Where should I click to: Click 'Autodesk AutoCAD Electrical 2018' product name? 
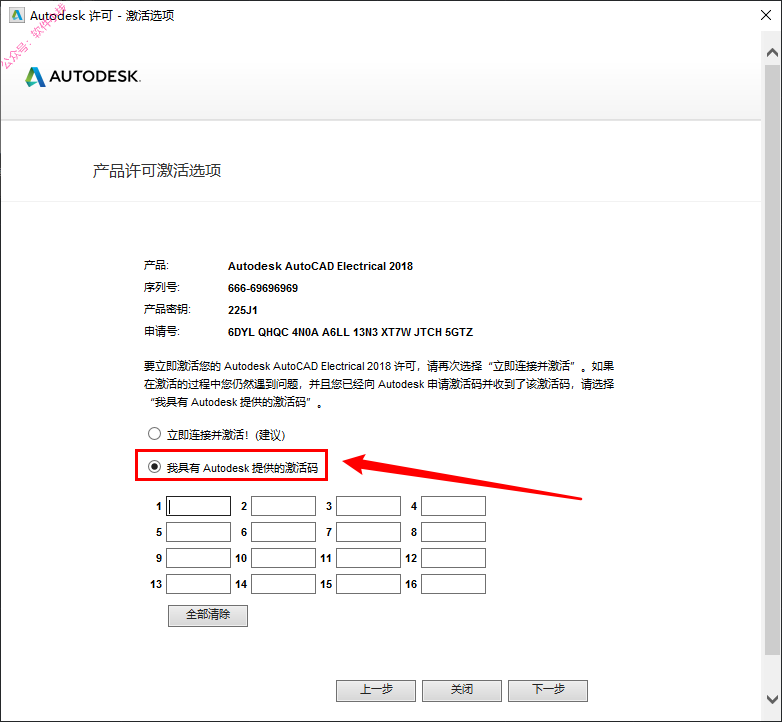320,266
